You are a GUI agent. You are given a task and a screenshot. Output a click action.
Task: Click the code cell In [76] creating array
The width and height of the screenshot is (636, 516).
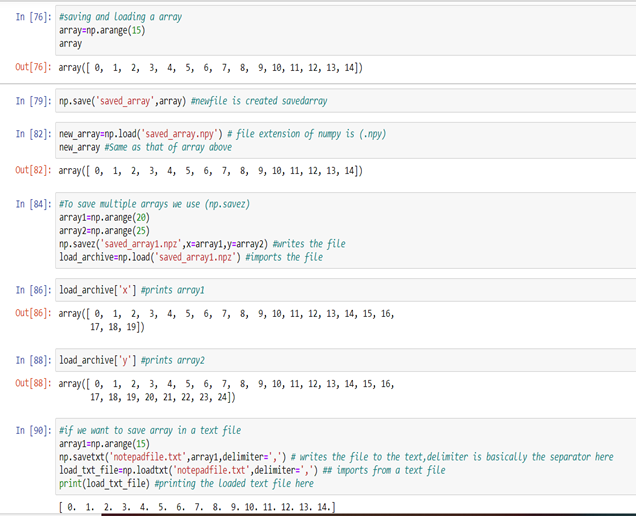[x=346, y=30]
